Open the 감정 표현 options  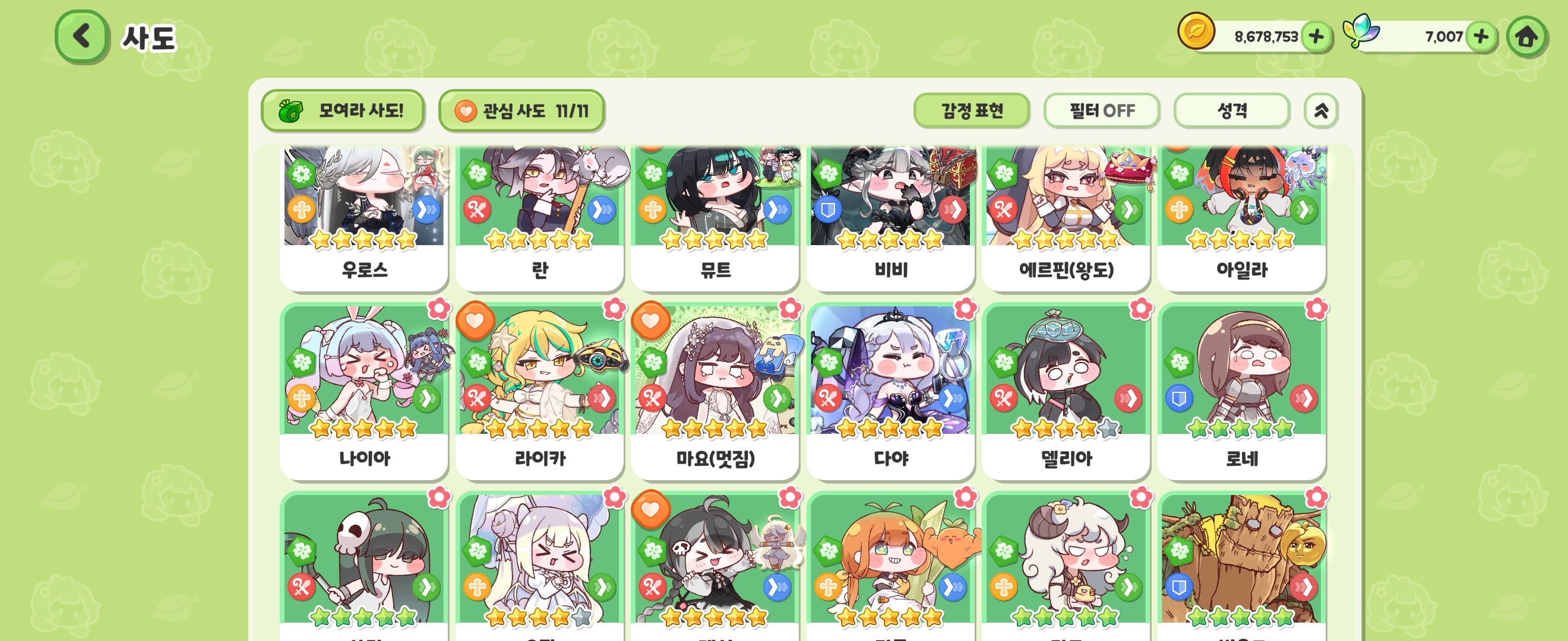(972, 110)
